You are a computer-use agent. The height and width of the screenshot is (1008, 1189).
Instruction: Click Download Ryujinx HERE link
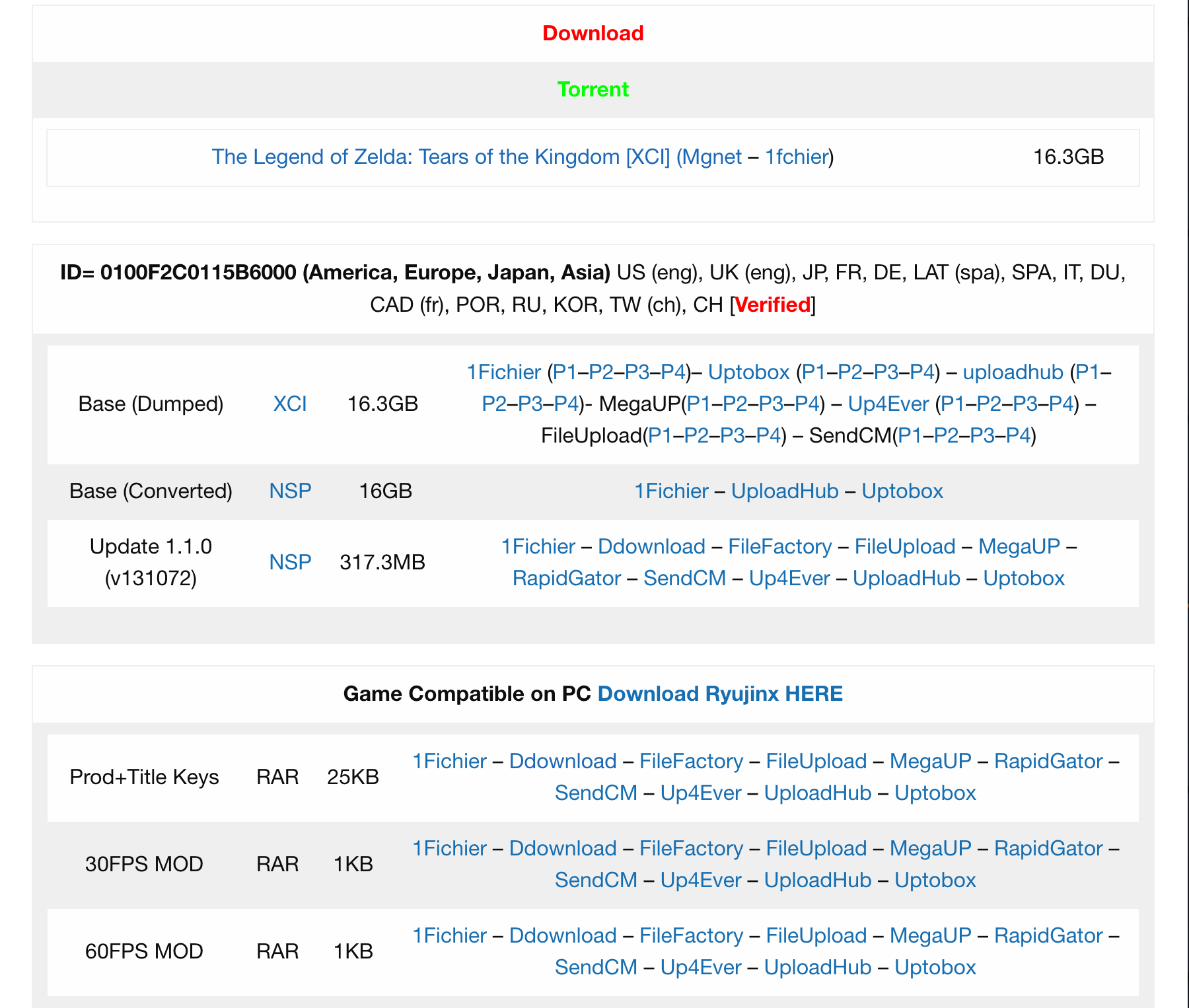[720, 694]
